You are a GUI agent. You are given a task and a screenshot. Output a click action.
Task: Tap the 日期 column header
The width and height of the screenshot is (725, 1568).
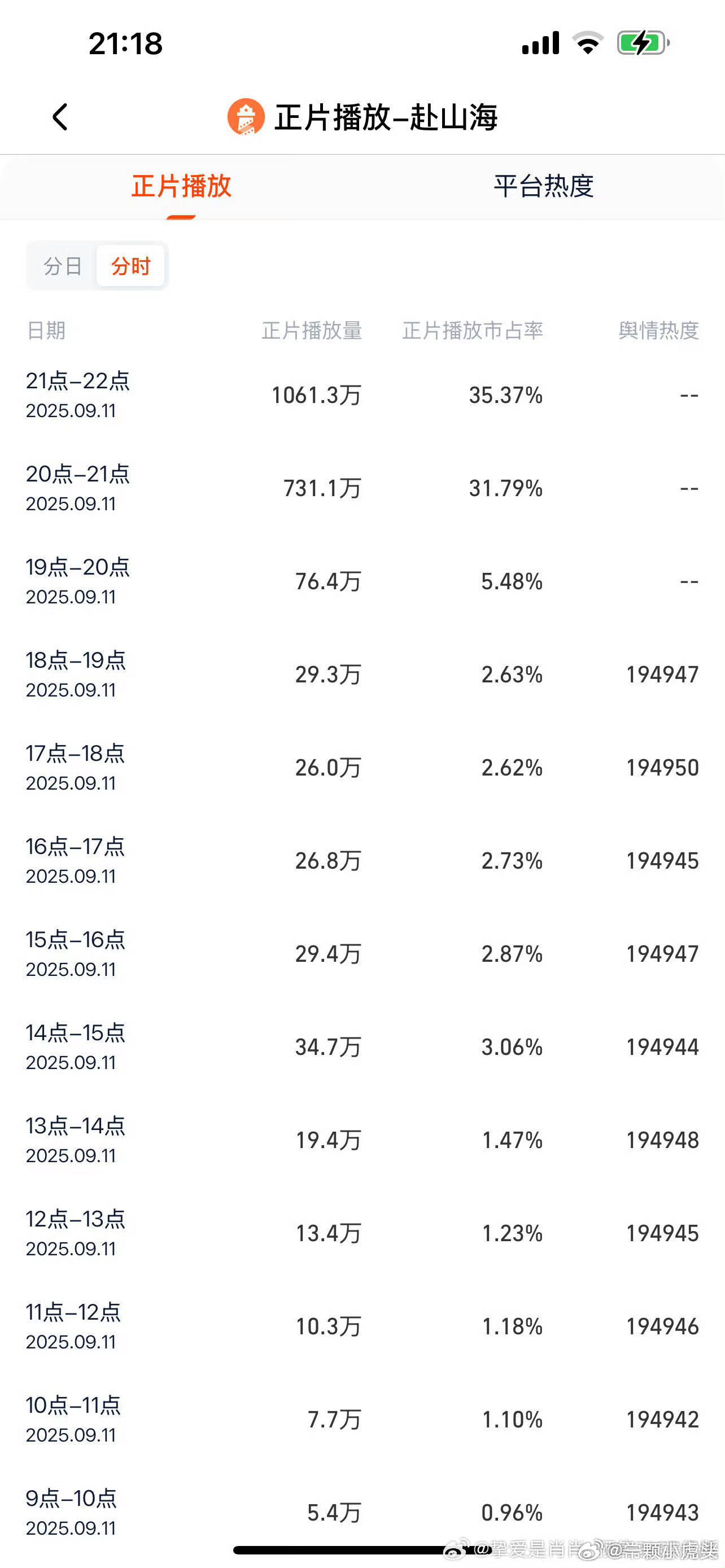coord(46,331)
